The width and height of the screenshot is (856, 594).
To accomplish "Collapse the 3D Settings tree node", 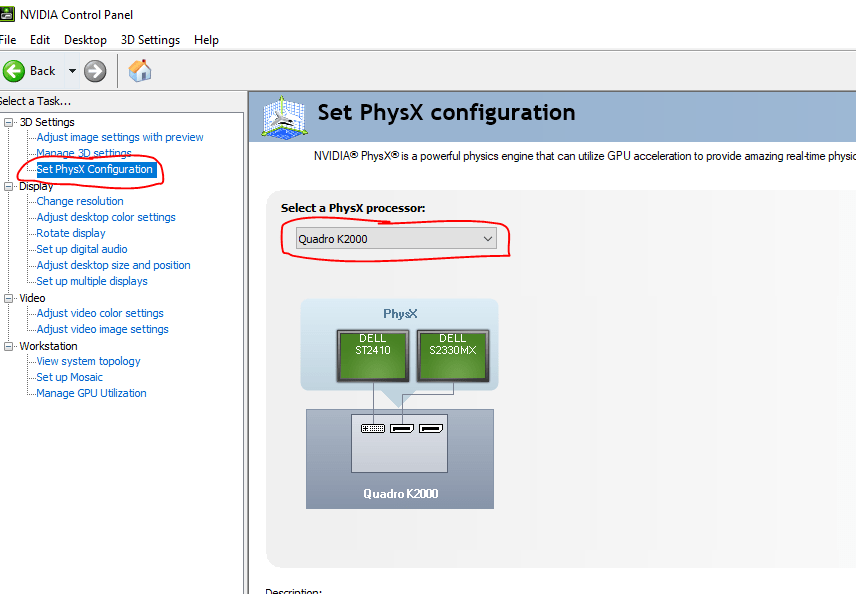I will (8, 122).
